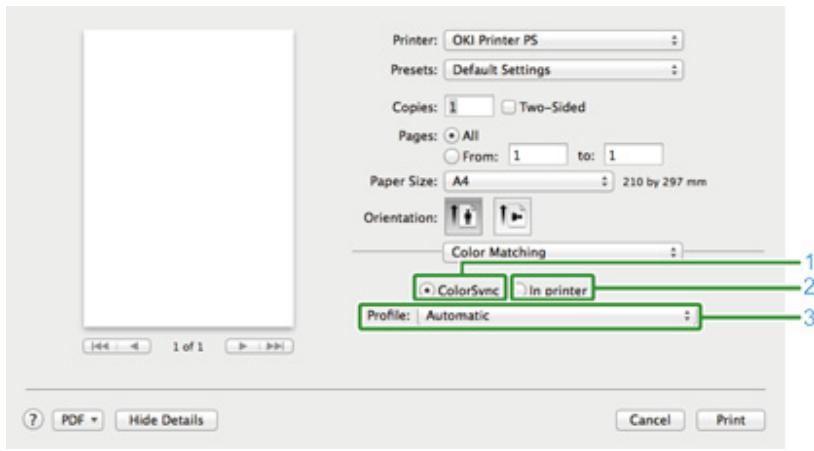
Task: Select the ColorSync radio button
Action: [x=427, y=289]
